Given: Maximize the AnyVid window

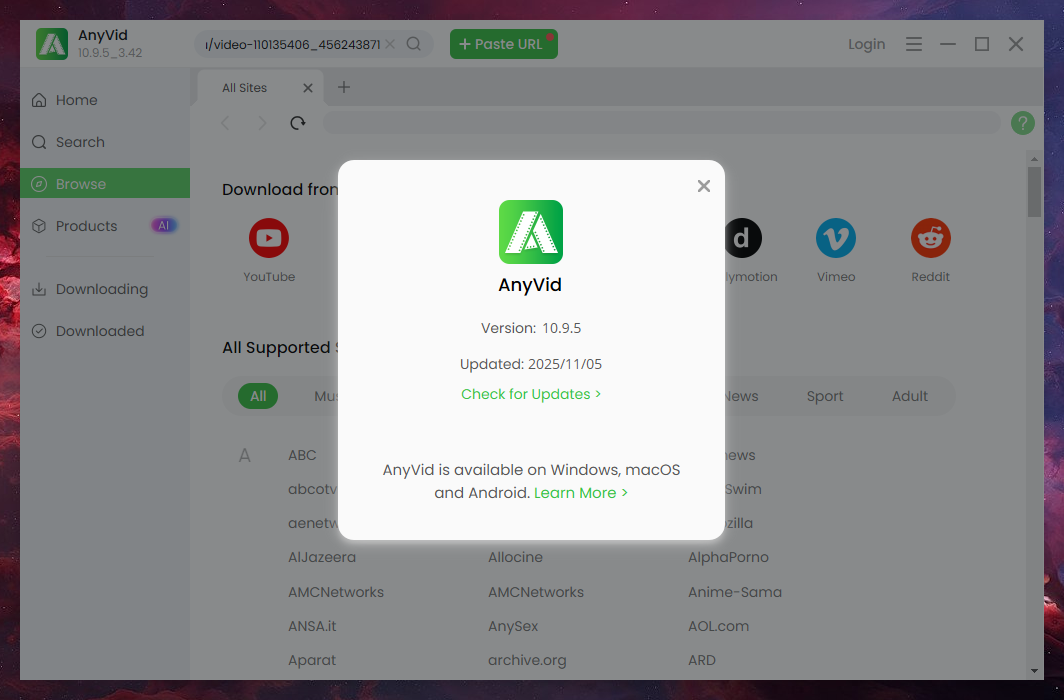Looking at the screenshot, I should (982, 44).
